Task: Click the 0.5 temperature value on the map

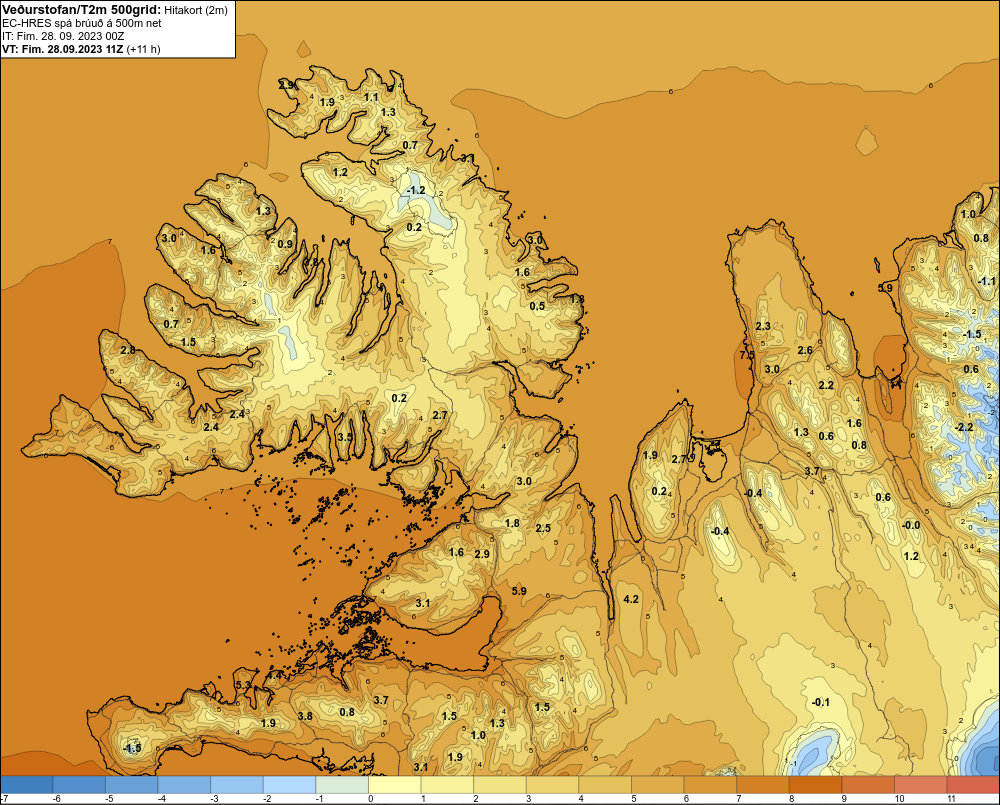Action: [538, 306]
